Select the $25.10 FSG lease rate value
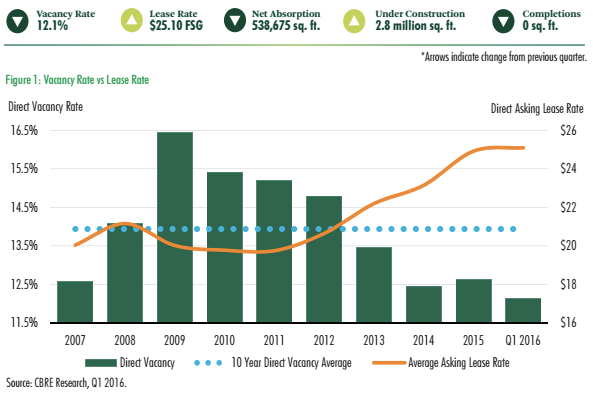This screenshot has width=593, height=396. point(176,26)
